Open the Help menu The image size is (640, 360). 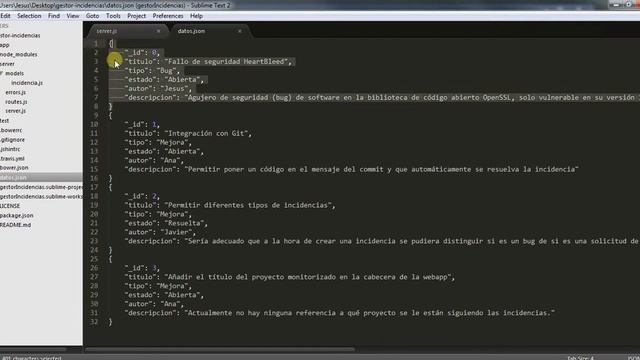(x=196, y=16)
